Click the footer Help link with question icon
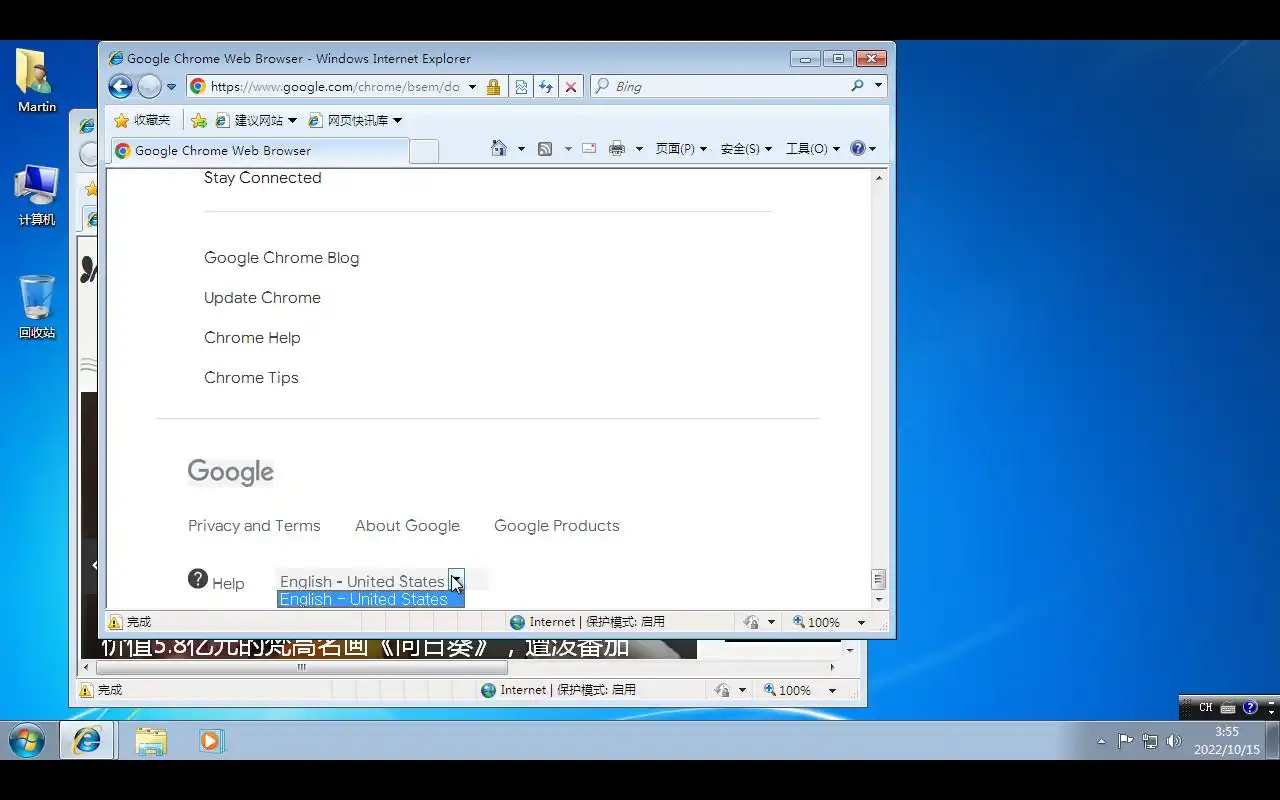Image resolution: width=1280 pixels, height=800 pixels. pos(216,581)
